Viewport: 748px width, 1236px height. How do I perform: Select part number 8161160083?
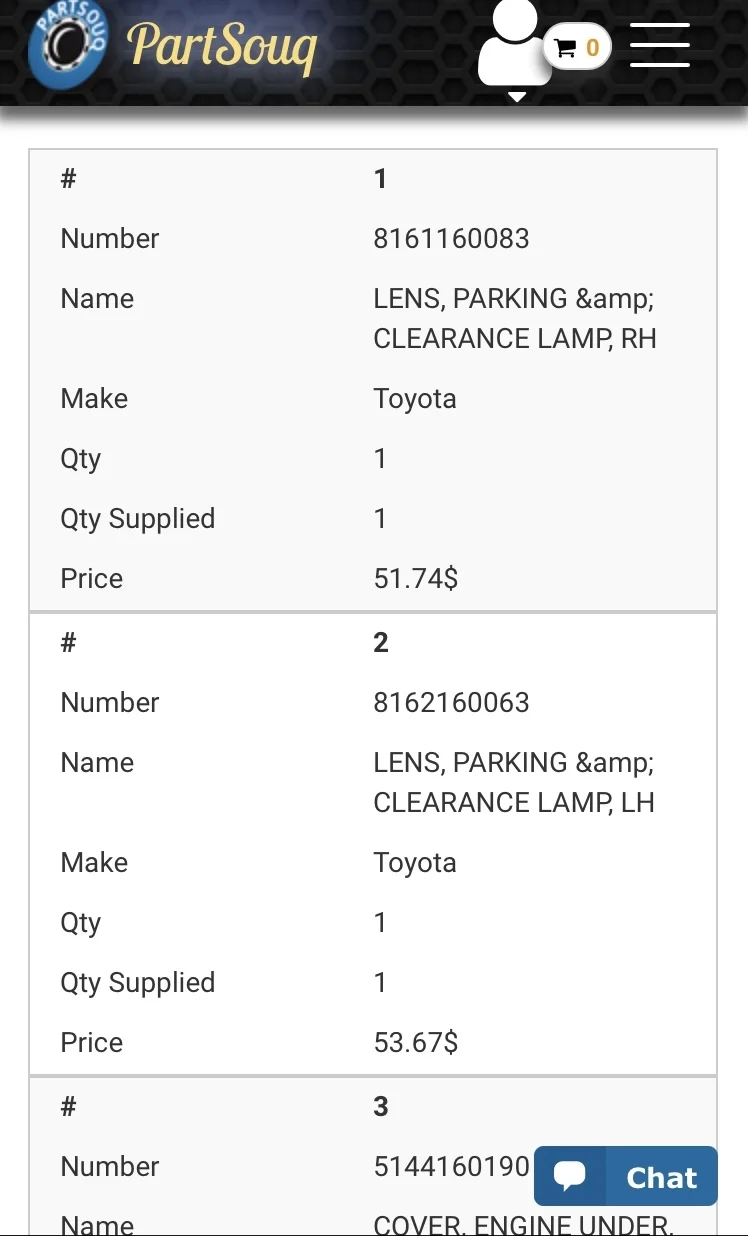coord(451,239)
